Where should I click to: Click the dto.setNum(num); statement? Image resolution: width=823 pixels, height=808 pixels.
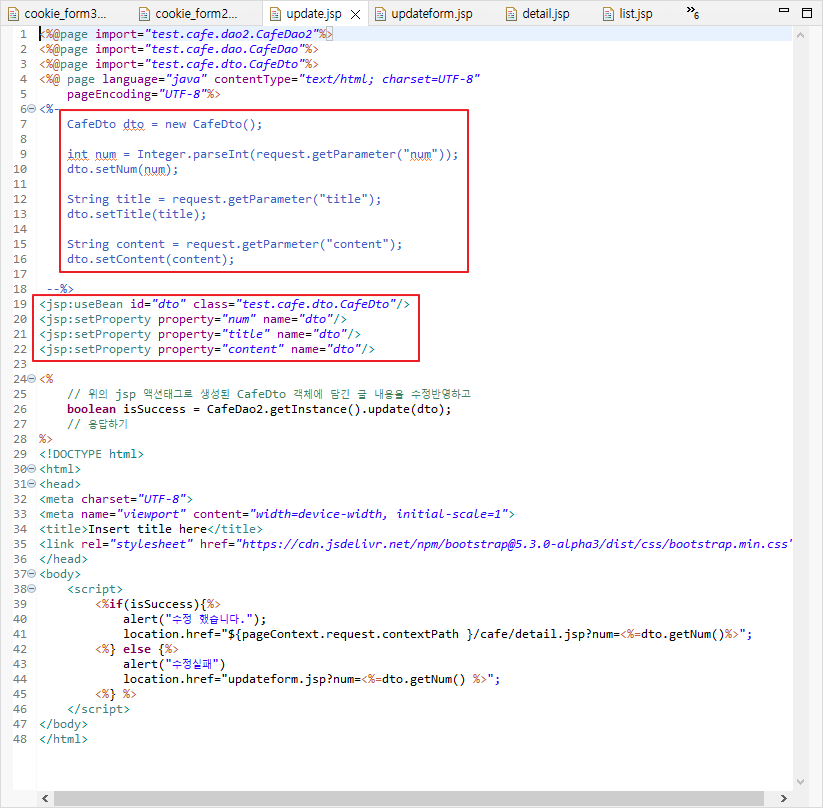click(x=122, y=169)
